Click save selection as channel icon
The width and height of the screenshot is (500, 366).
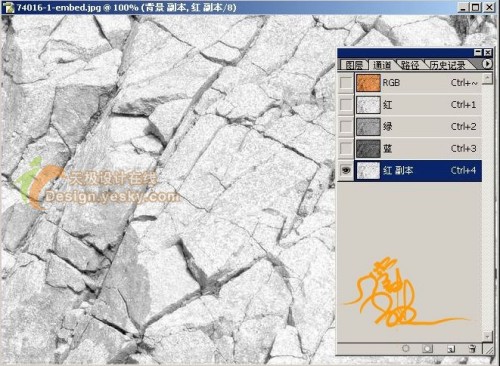(427, 349)
